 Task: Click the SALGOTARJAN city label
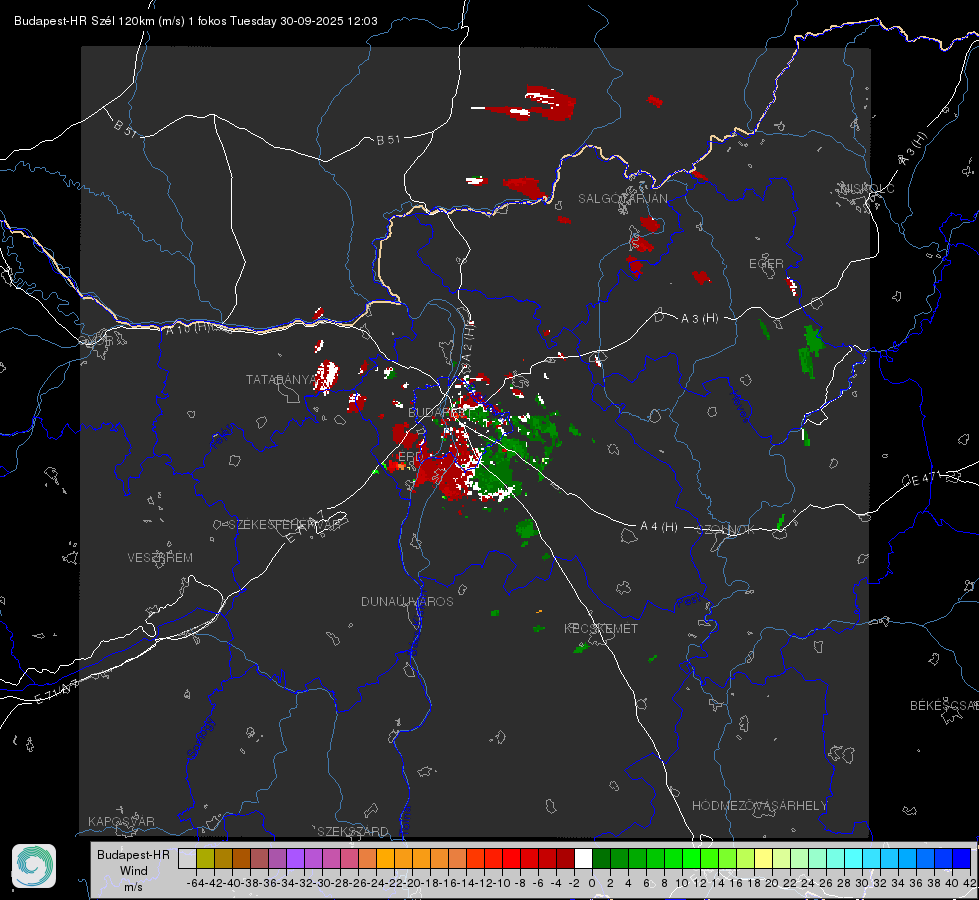coord(622,199)
